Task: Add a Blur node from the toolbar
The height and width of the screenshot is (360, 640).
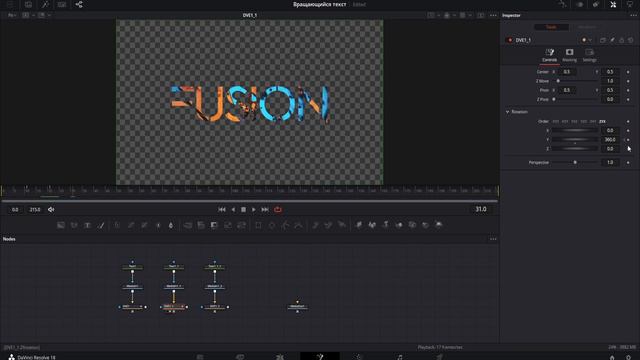Action: coord(171,225)
